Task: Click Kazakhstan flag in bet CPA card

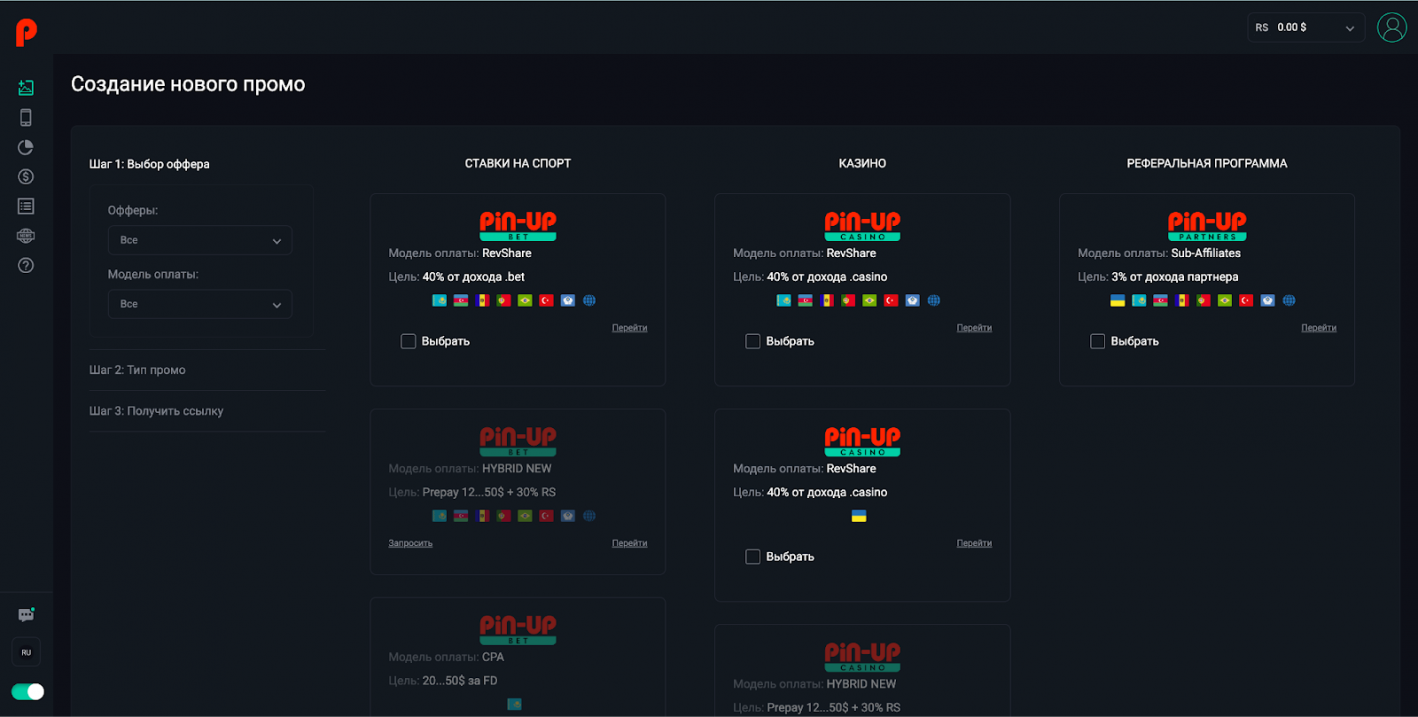Action: click(x=514, y=704)
